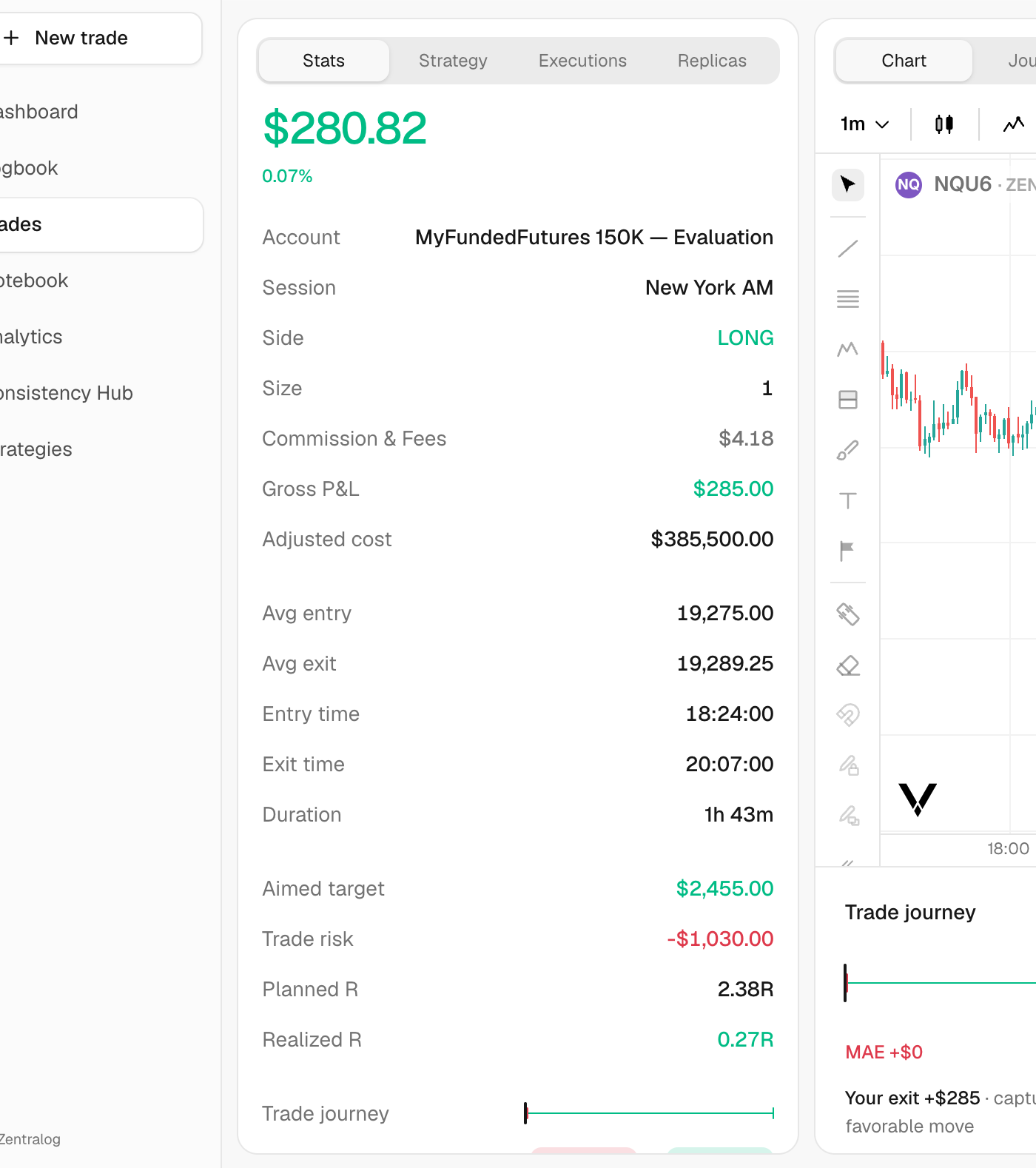1036x1168 pixels.
Task: Click the 20:07:00 exit time
Action: (x=730, y=765)
